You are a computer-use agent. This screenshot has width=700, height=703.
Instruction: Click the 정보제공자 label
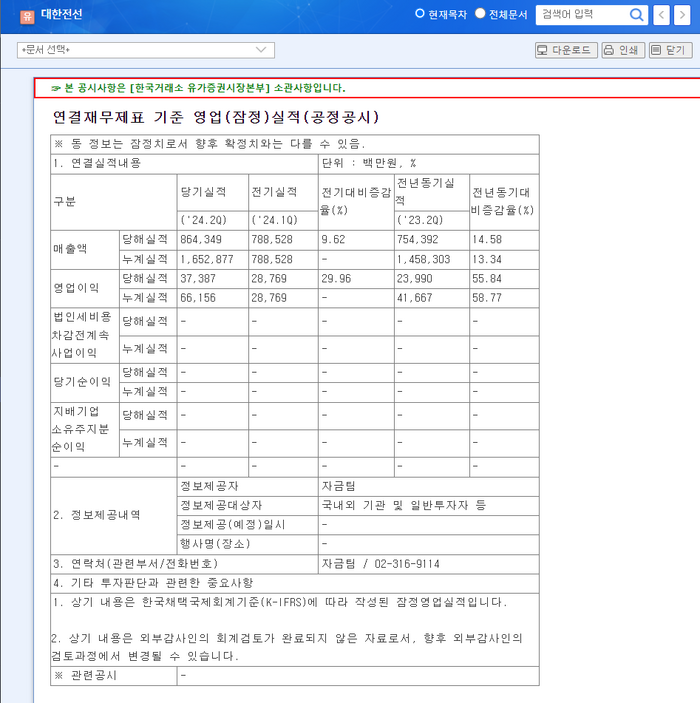(x=209, y=486)
